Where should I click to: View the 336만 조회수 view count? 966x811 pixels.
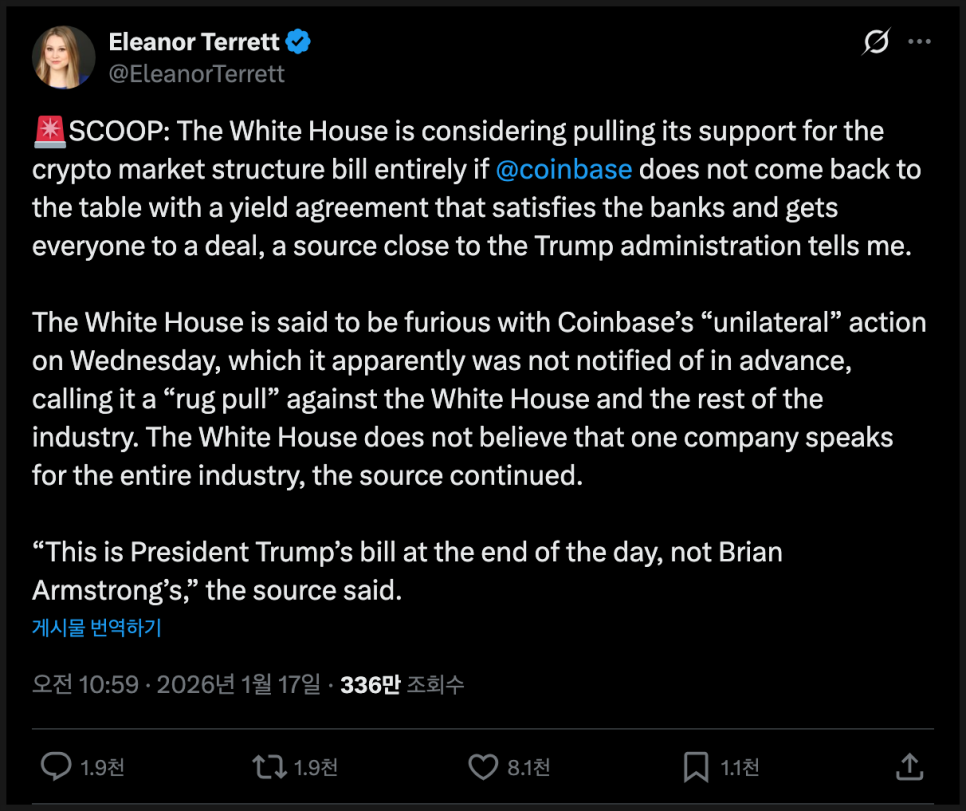[x=402, y=685]
